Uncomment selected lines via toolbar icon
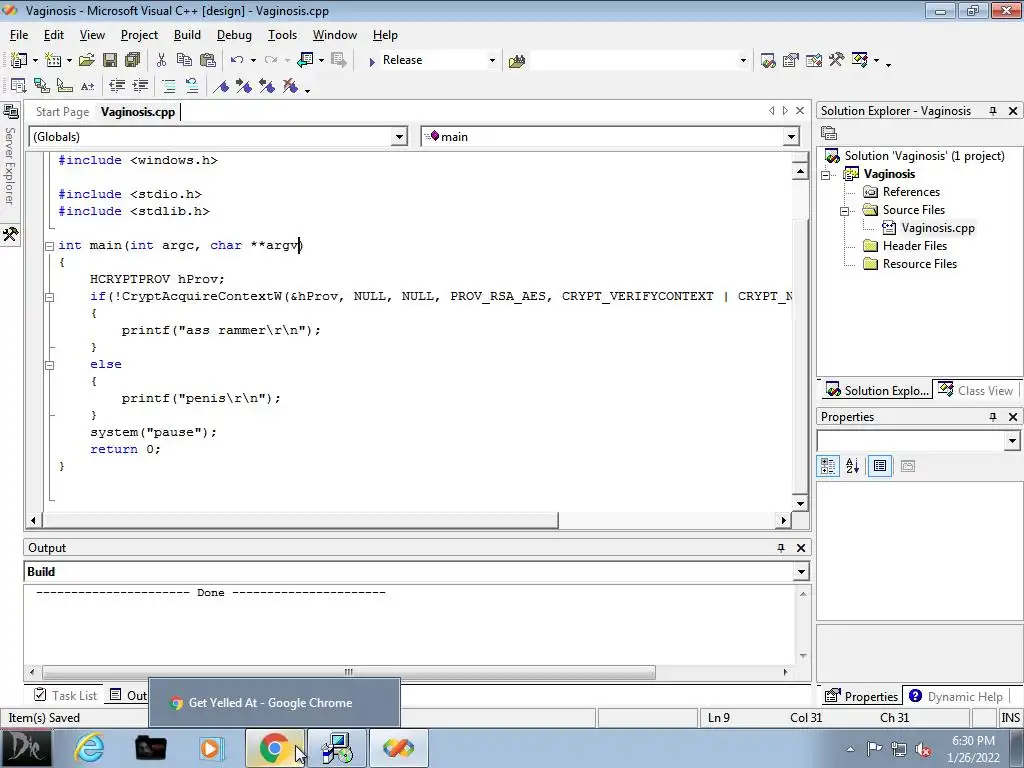Viewport: 1024px width, 768px height. 191,86
